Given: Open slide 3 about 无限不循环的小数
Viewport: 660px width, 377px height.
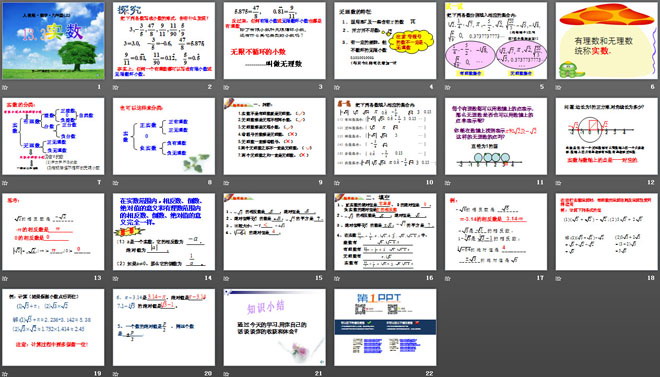Looking at the screenshot, I should (274, 41).
